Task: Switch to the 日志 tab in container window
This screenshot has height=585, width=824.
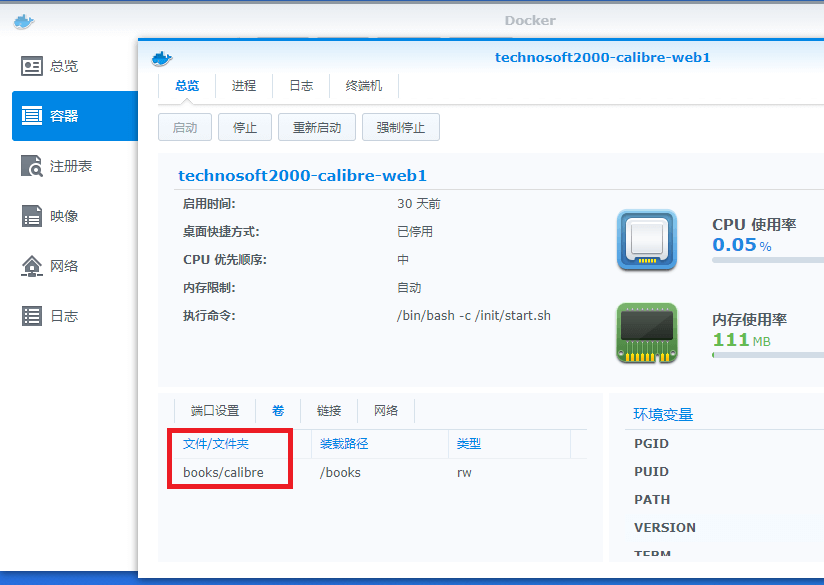Action: (301, 86)
